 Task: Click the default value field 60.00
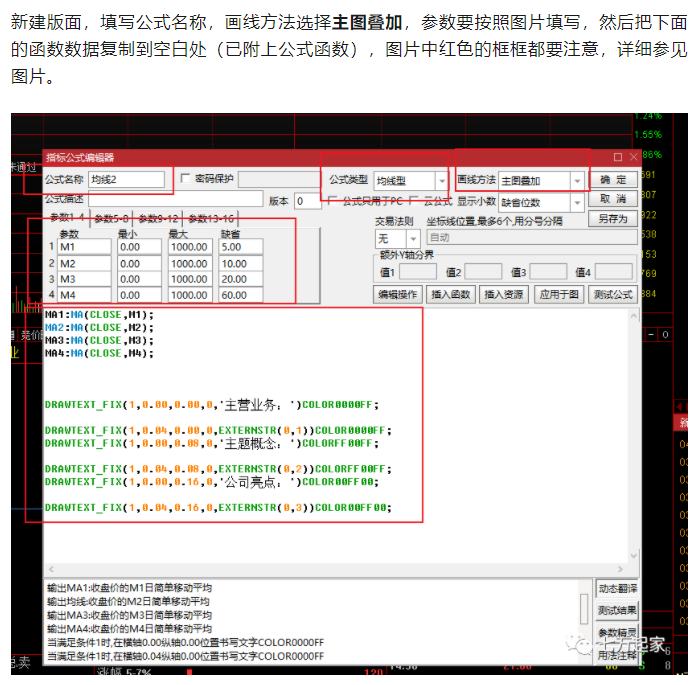click(x=241, y=295)
